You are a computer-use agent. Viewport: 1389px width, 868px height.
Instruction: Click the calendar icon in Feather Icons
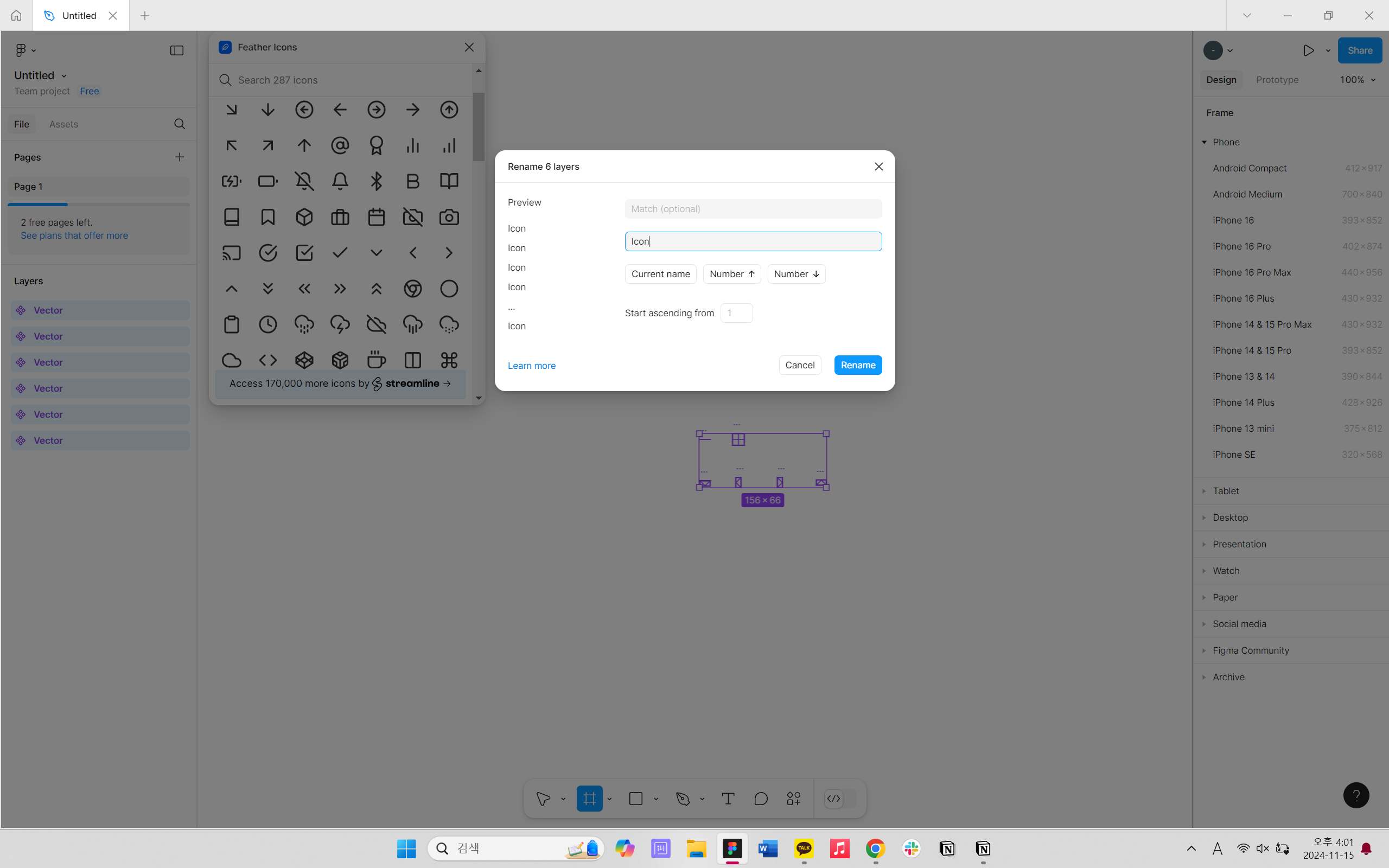point(377,217)
